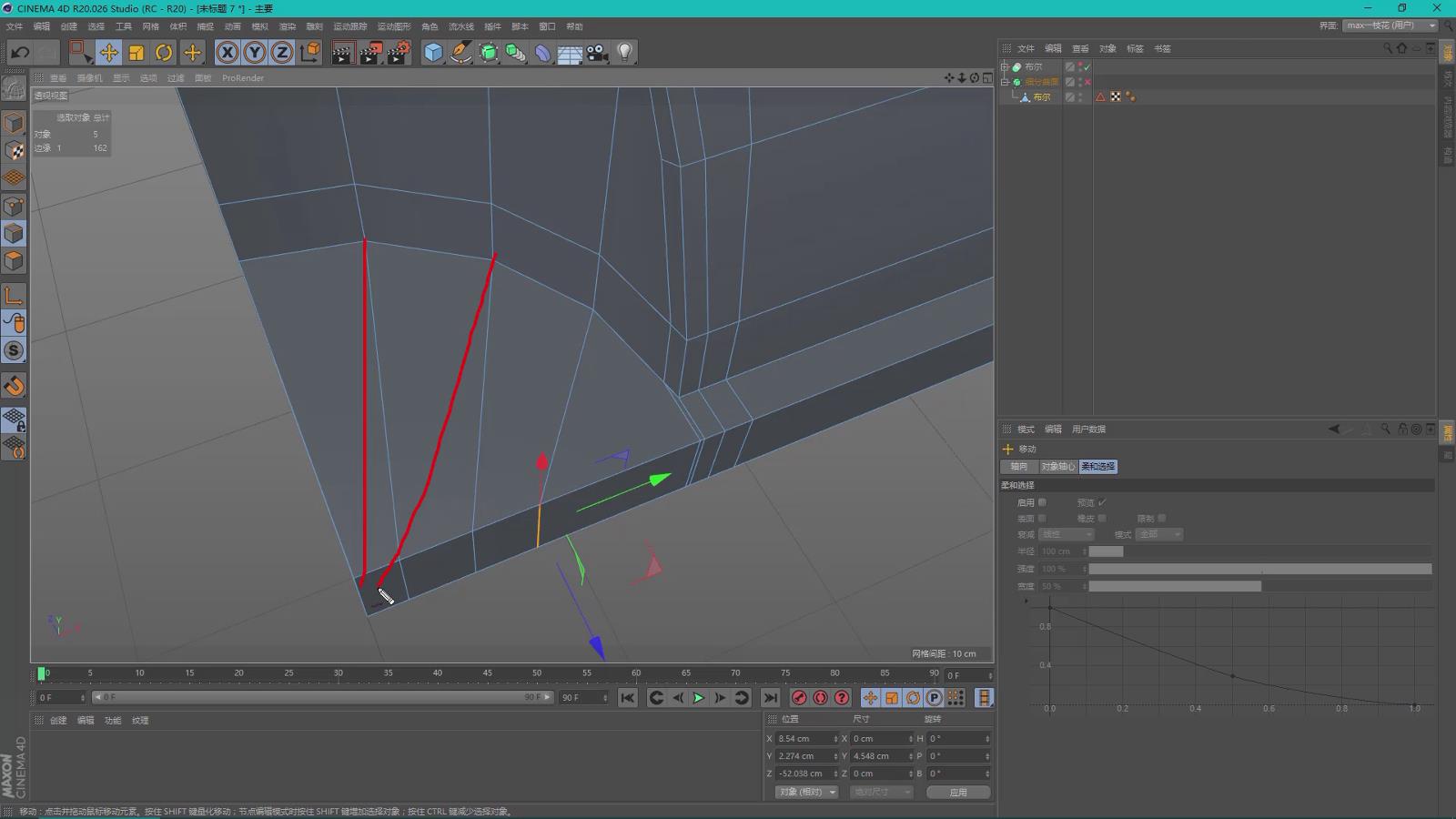
Task: Click the magnet tool icon
Action: pos(14,386)
